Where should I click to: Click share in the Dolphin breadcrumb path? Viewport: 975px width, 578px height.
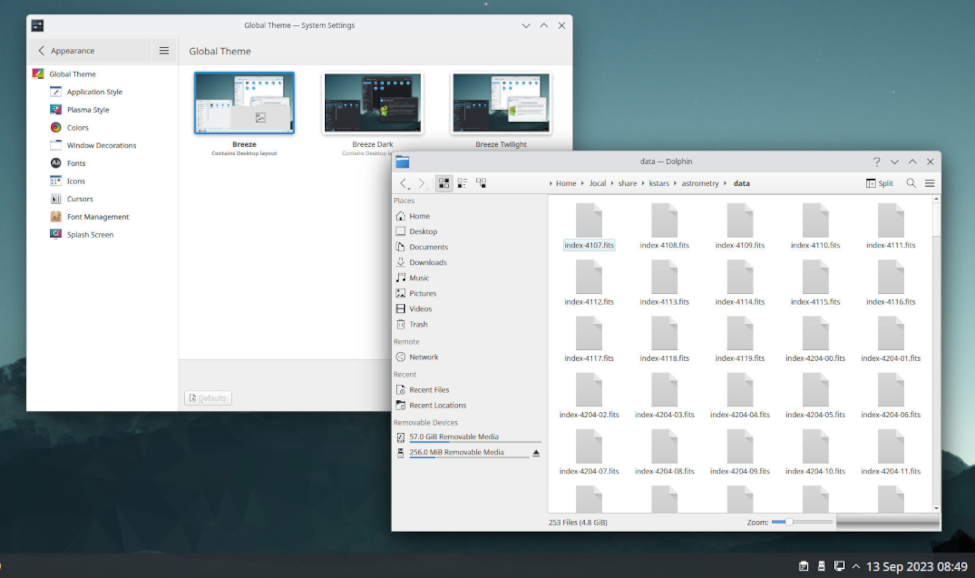point(627,183)
